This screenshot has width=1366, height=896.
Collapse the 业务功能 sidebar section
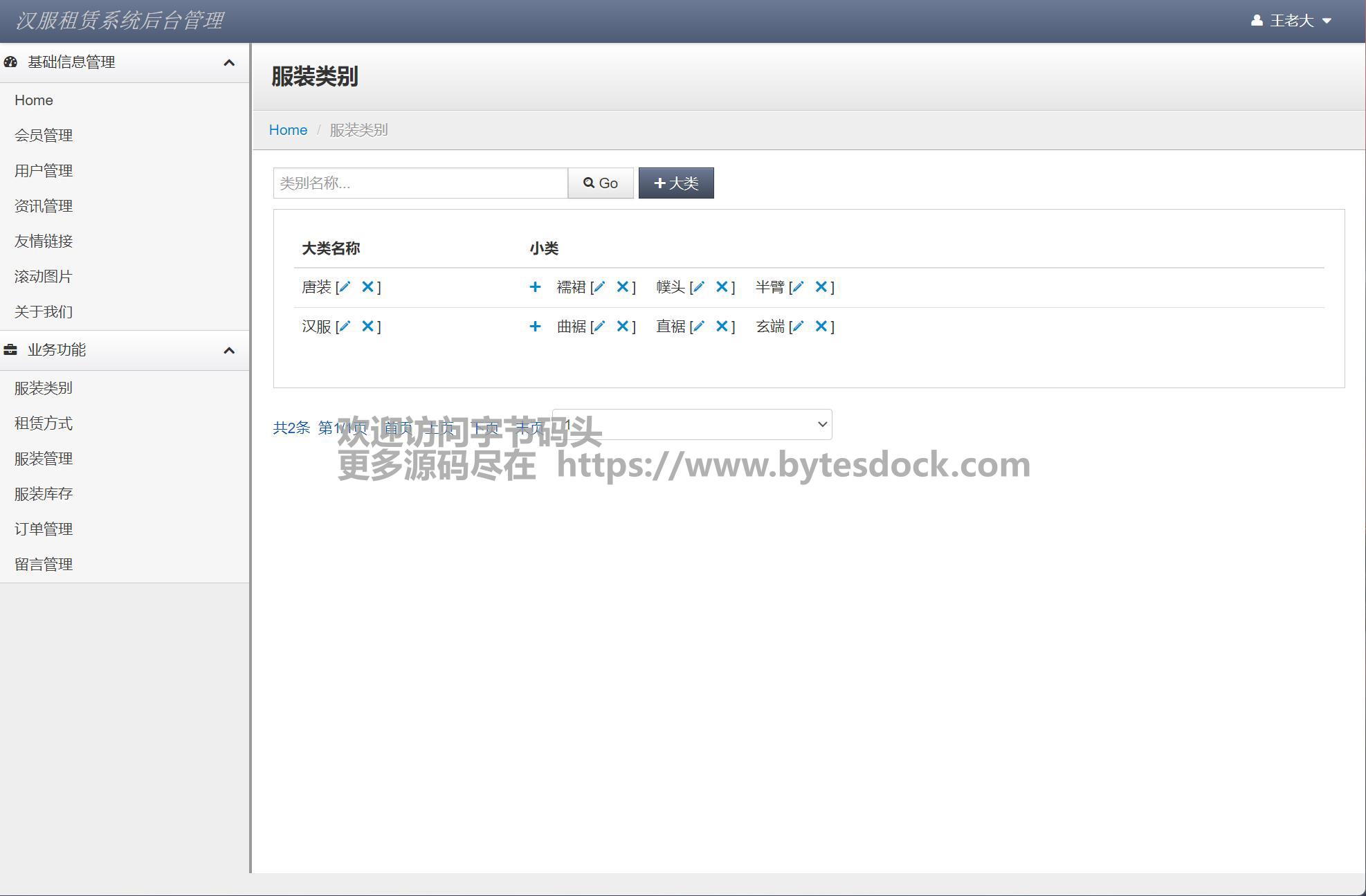pyautogui.click(x=229, y=351)
